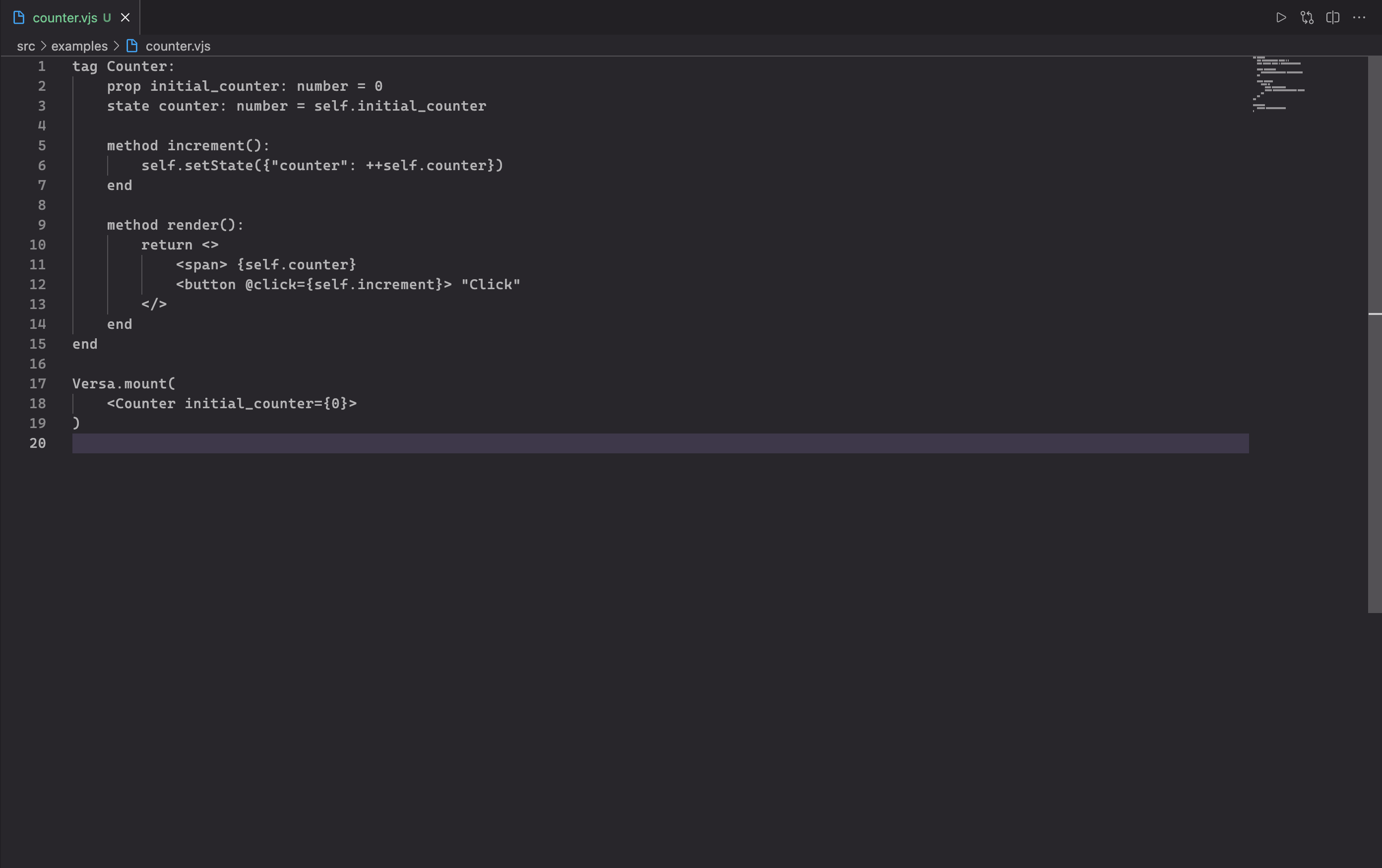Click the breadcrumb item examples

point(79,46)
